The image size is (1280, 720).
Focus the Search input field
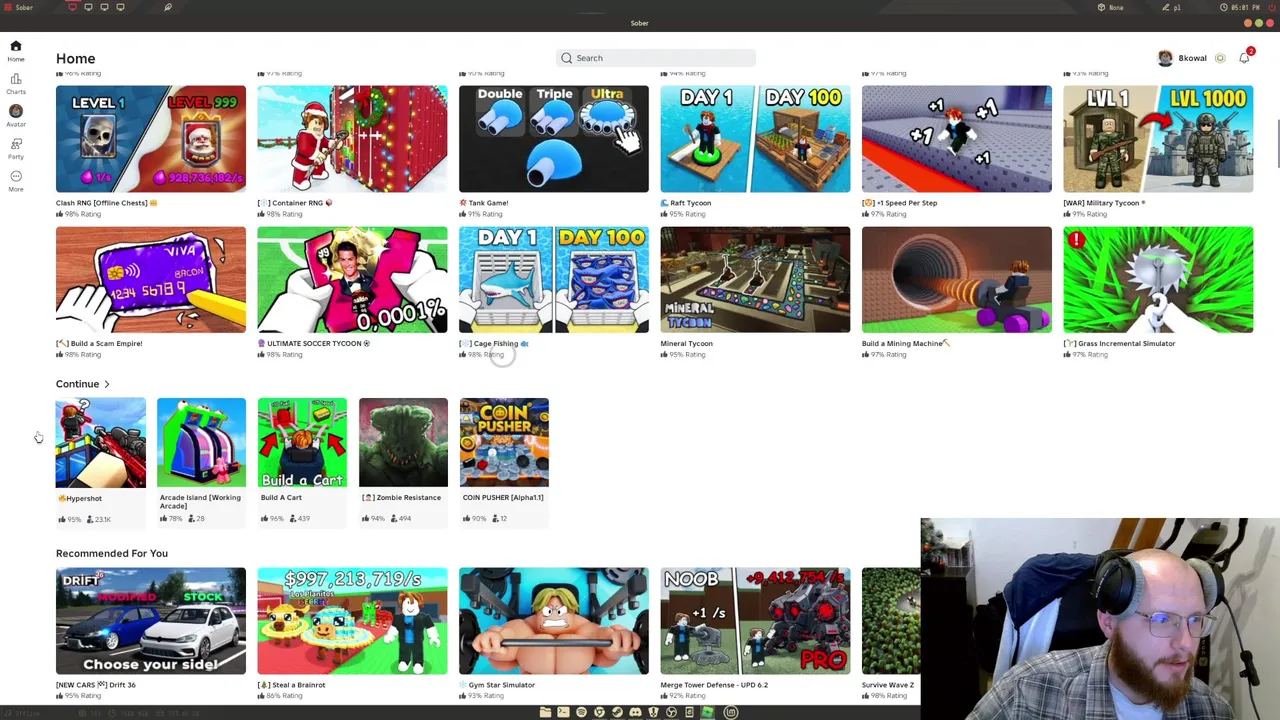pyautogui.click(x=655, y=58)
